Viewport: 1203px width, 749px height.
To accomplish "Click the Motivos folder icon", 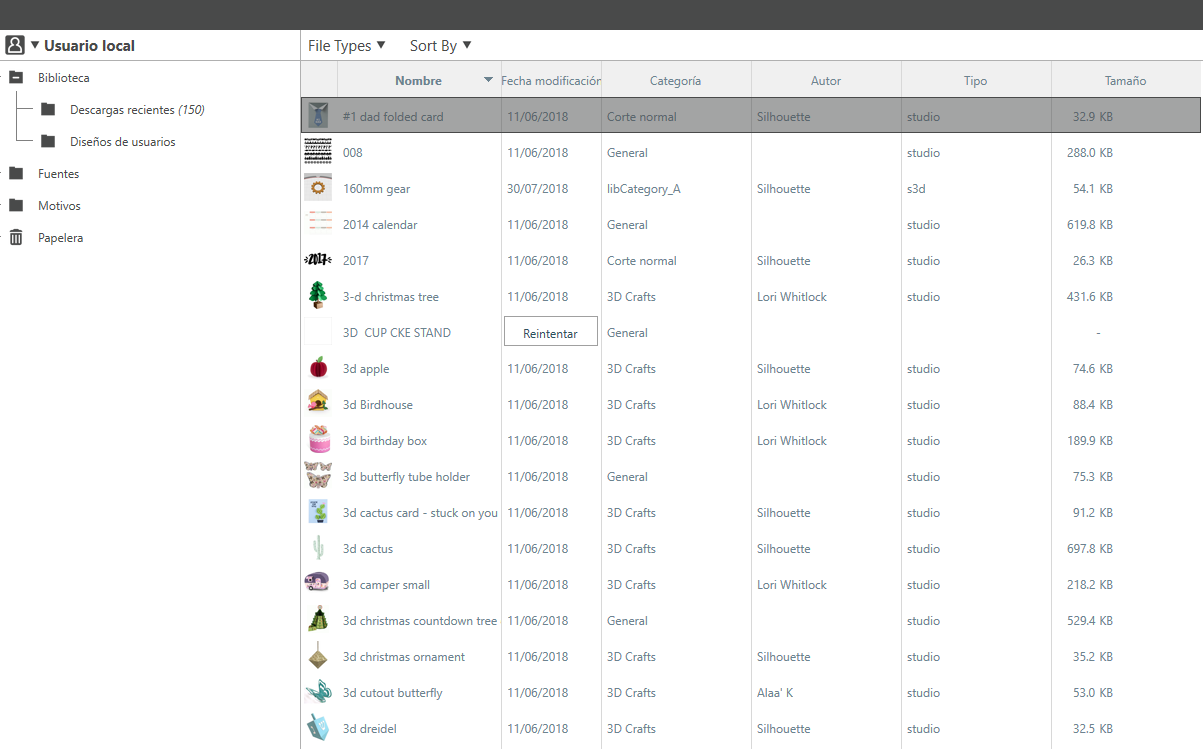I will coord(16,206).
